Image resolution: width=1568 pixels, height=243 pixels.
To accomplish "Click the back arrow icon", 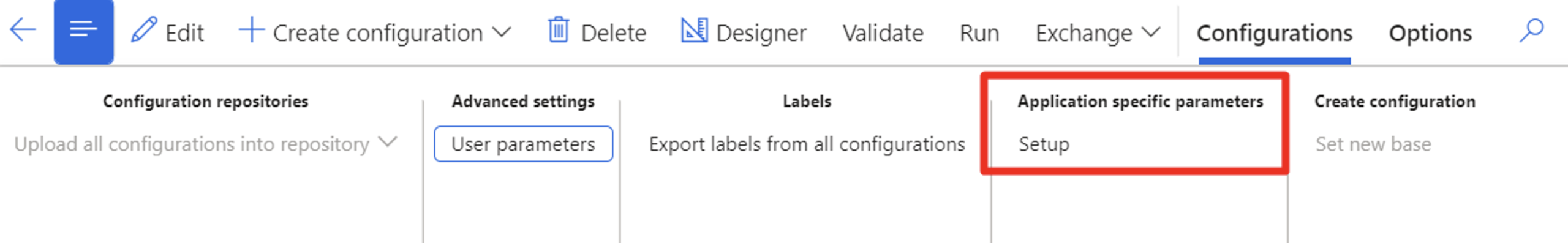I will click(23, 31).
